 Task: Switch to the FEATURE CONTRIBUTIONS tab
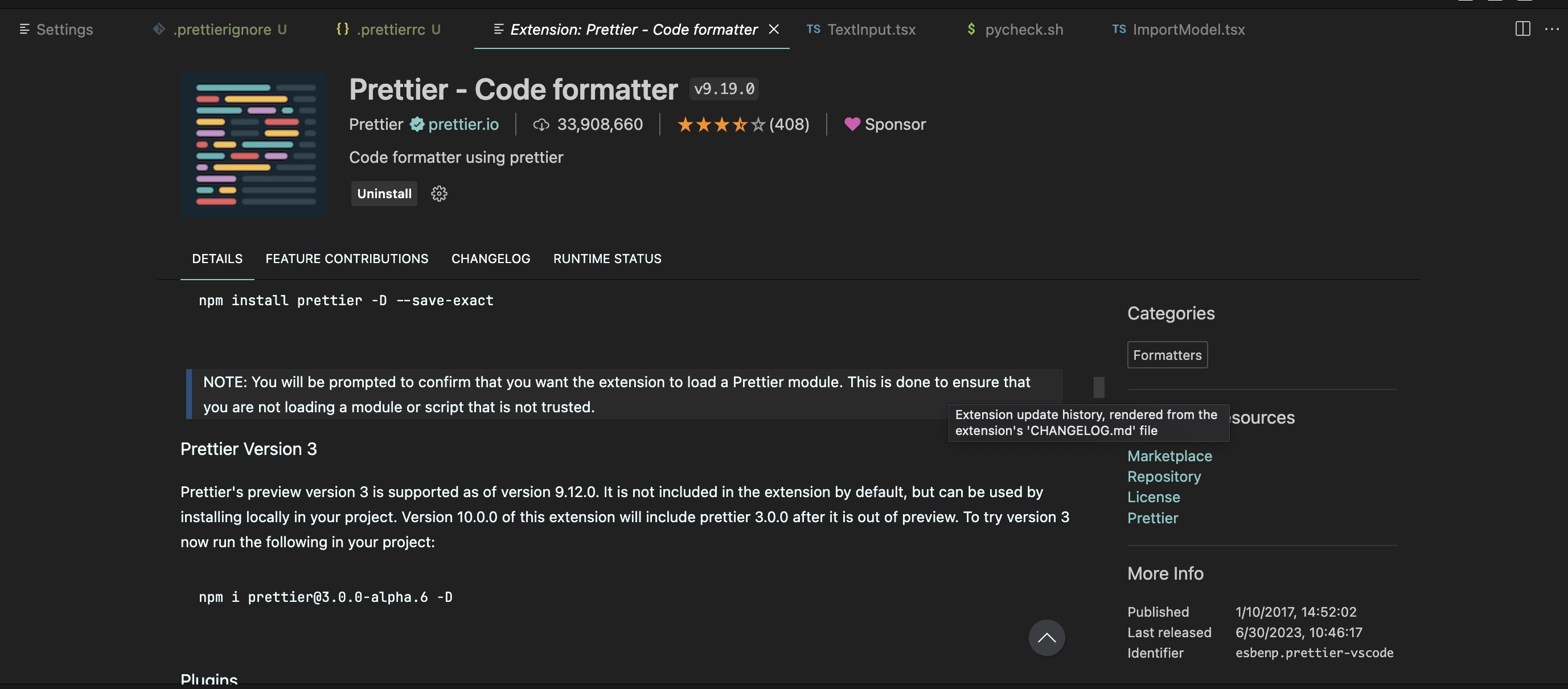coord(347,259)
